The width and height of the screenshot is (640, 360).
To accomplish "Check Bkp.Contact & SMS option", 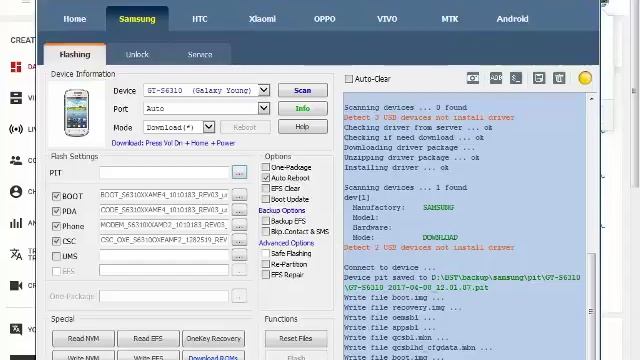I will (x=266, y=231).
